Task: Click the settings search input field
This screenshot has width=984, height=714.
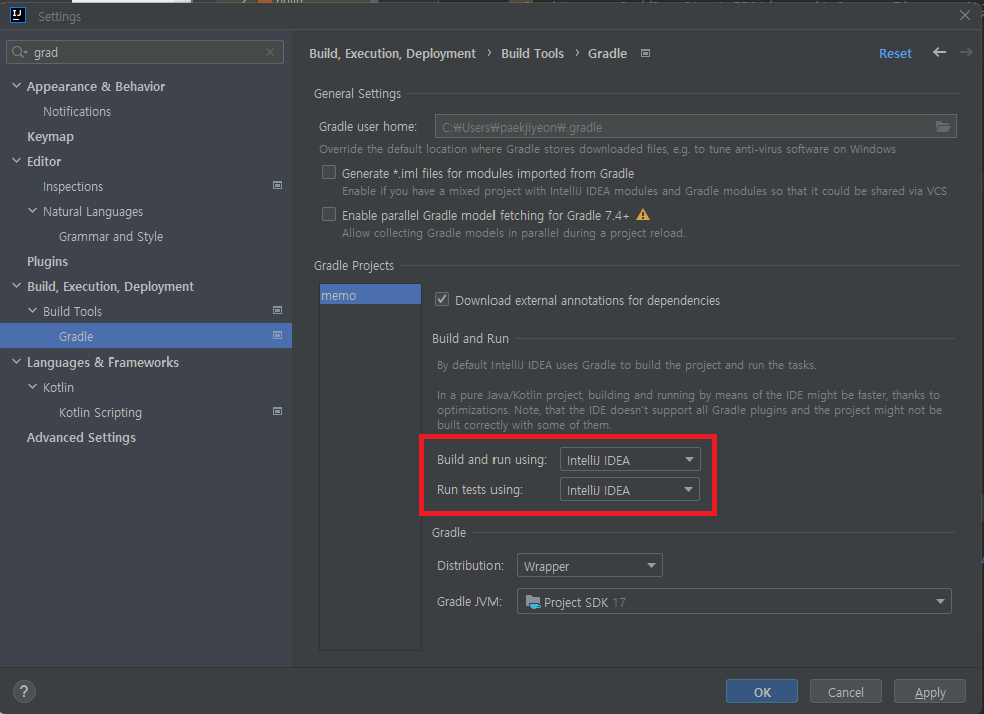Action: tap(144, 52)
